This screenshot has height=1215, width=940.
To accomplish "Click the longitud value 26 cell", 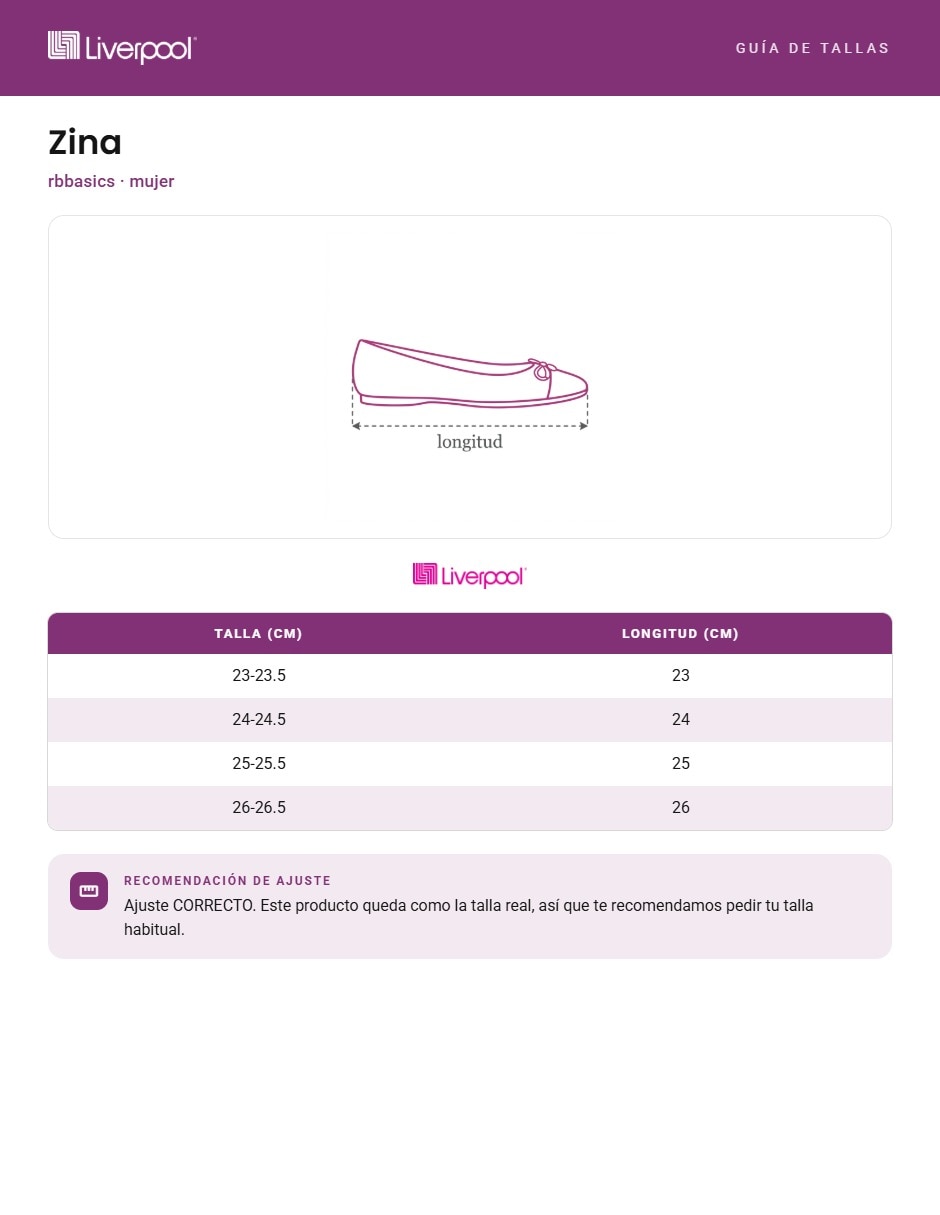I will pos(681,808).
